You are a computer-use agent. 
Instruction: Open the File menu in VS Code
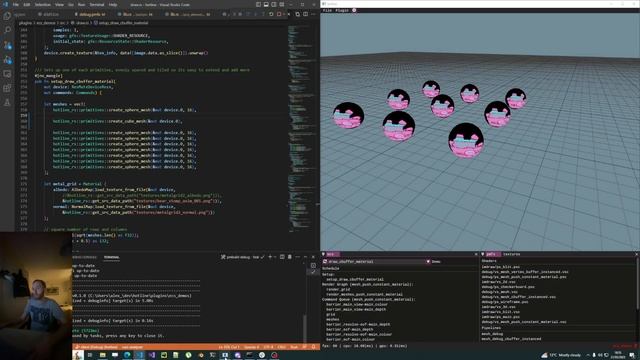(16, 4)
